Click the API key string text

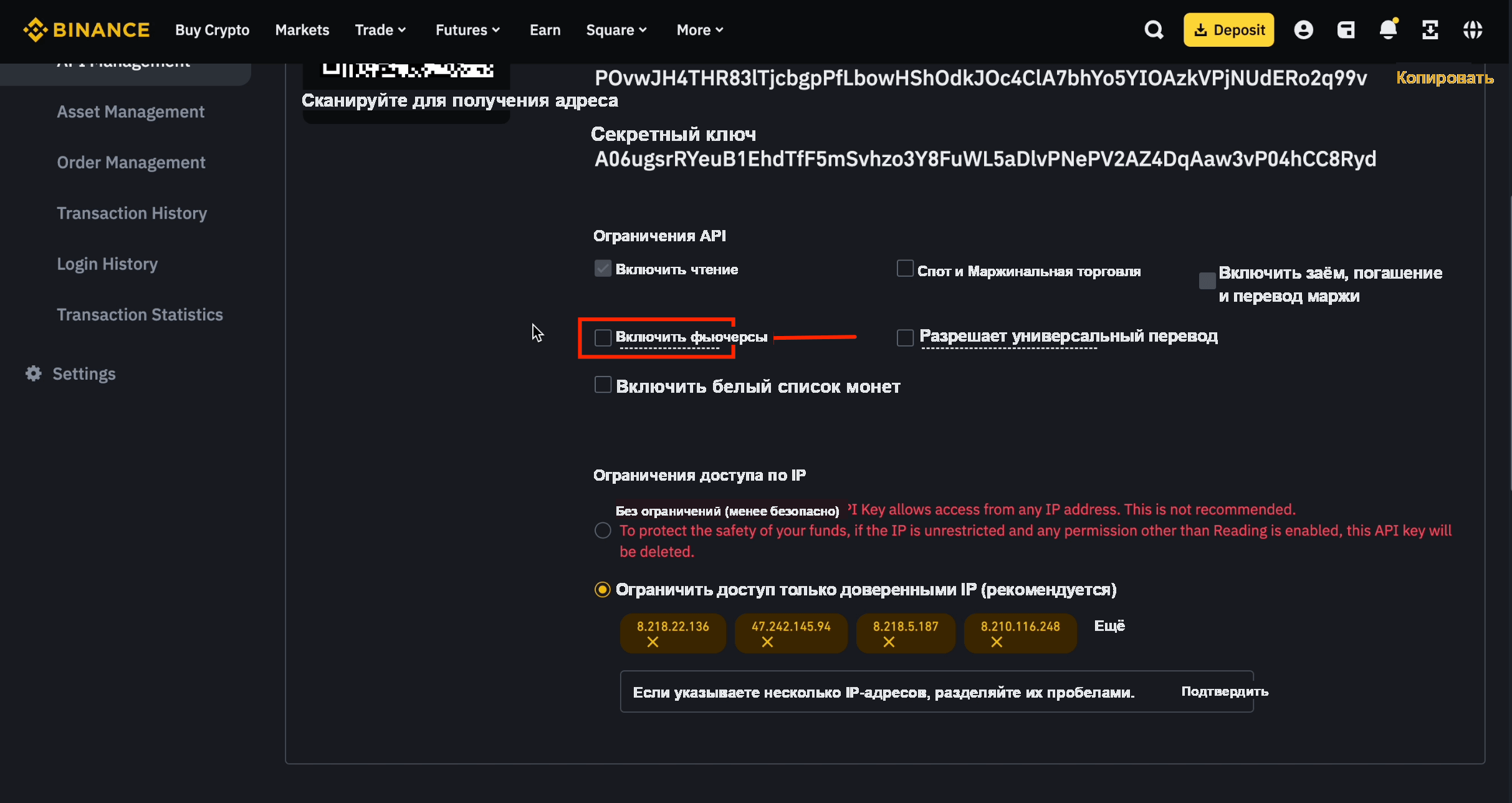[x=980, y=78]
